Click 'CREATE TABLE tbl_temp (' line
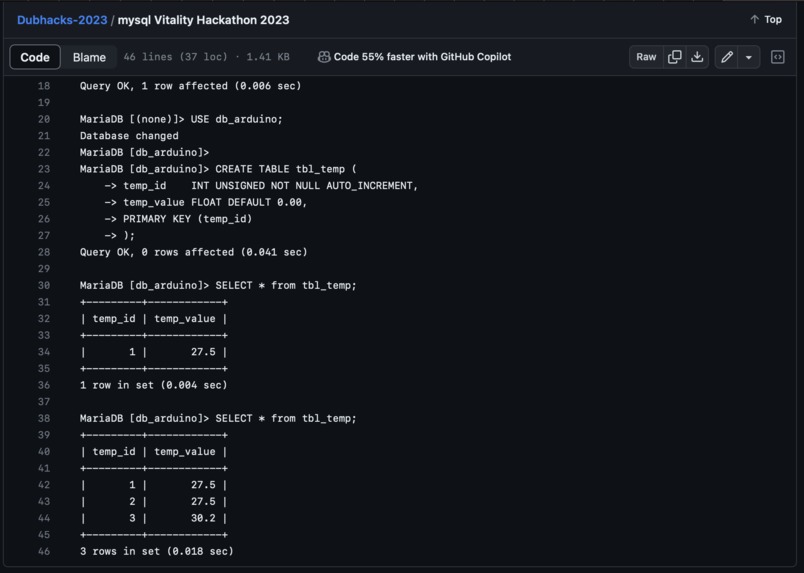Viewport: 804px width, 573px height. [x=218, y=169]
